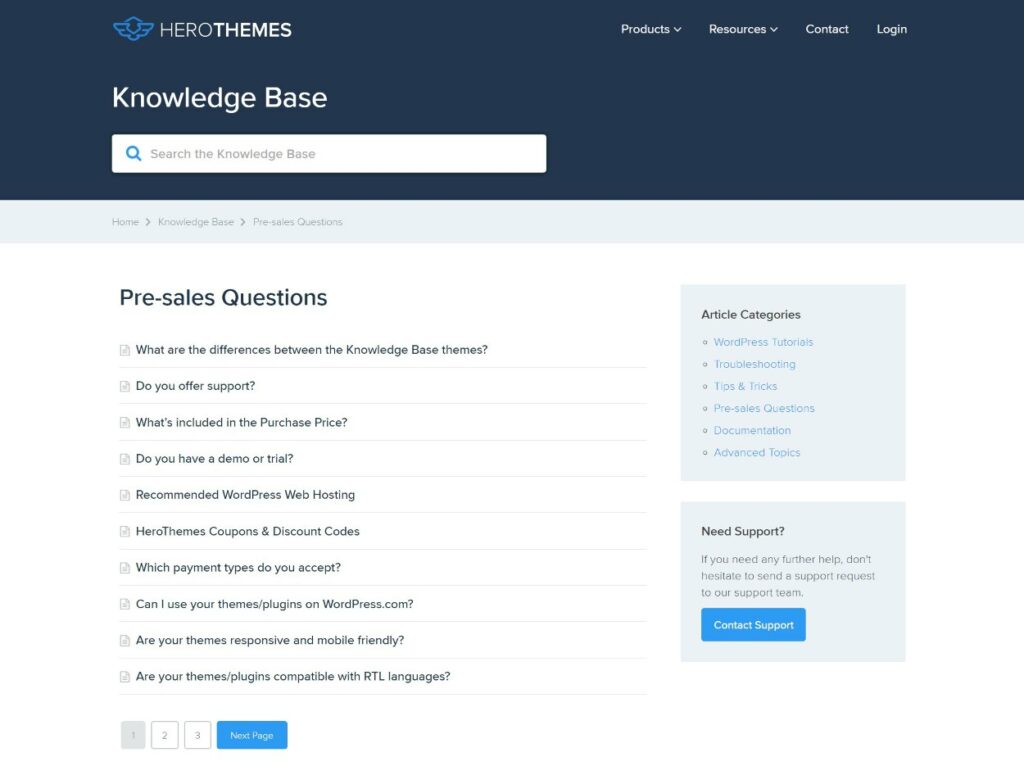This screenshot has height=766, width=1024.
Task: Click the HeroThemes logo icon
Action: (134, 29)
